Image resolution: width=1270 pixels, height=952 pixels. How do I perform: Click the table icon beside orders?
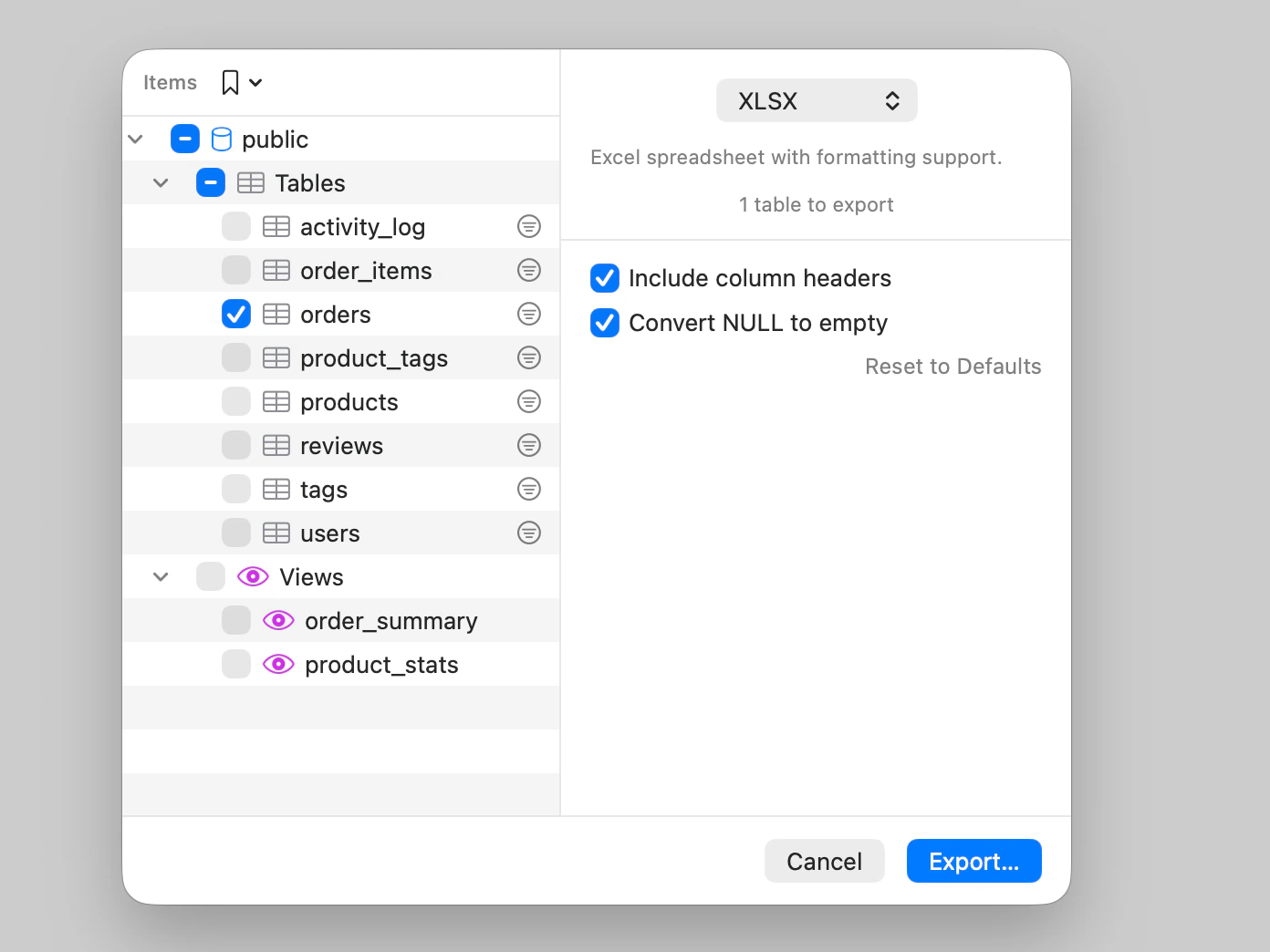pos(276,314)
